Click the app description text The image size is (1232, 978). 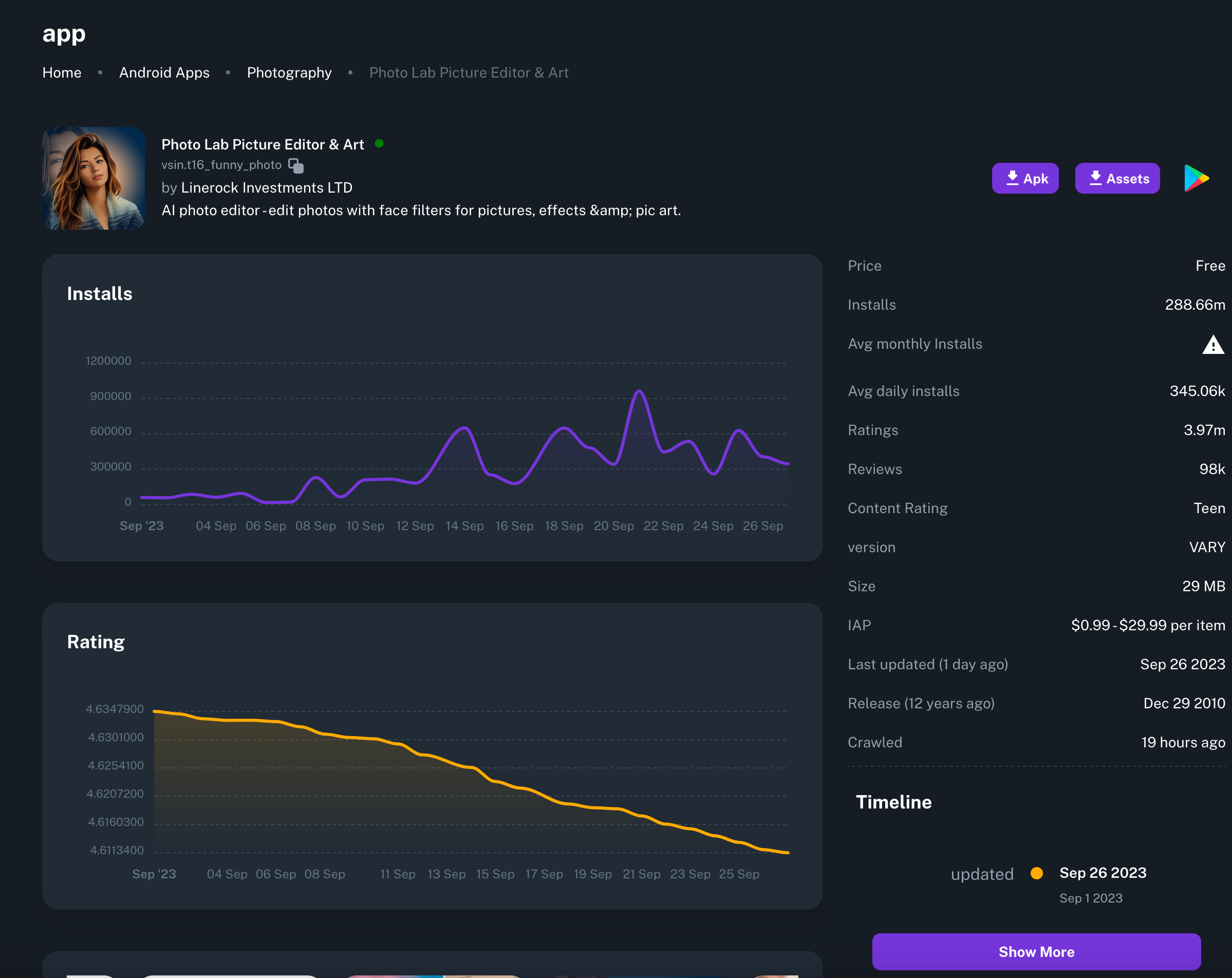coord(421,210)
